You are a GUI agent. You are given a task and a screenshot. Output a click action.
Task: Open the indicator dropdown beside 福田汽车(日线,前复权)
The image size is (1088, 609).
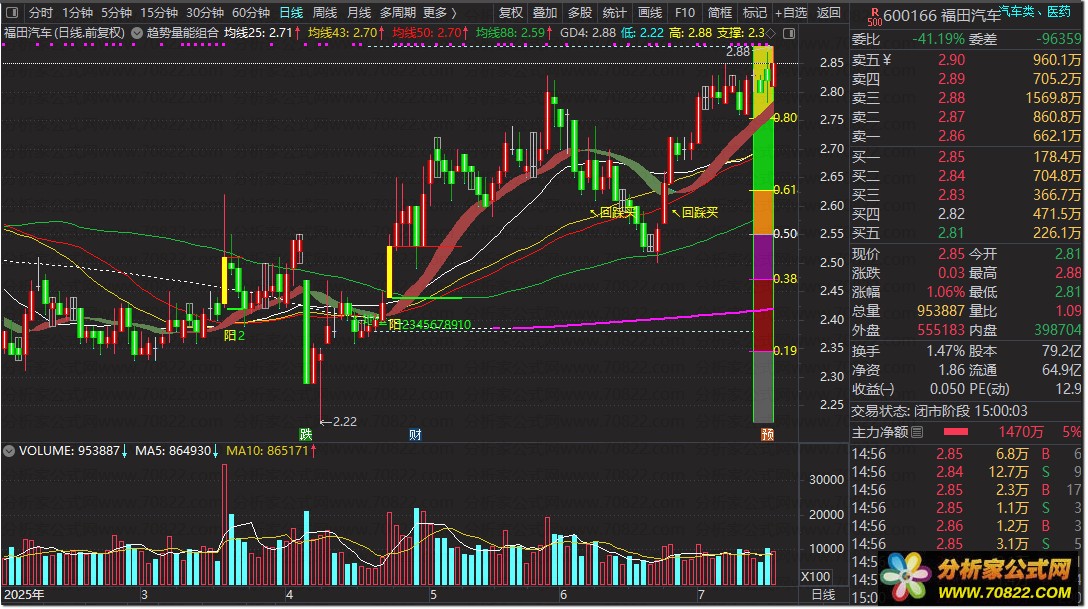tap(137, 33)
